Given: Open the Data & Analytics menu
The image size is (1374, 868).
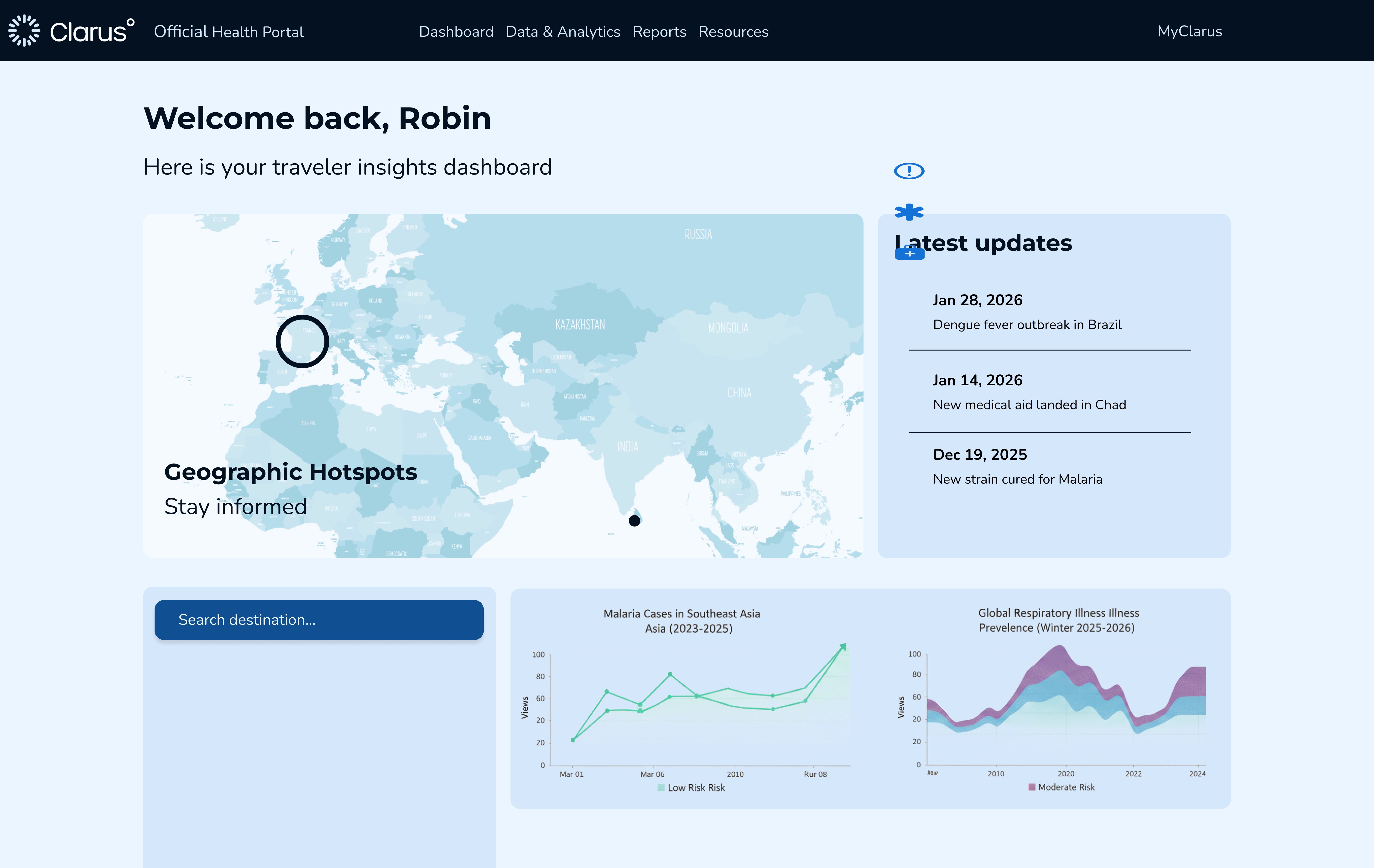Looking at the screenshot, I should [x=563, y=32].
